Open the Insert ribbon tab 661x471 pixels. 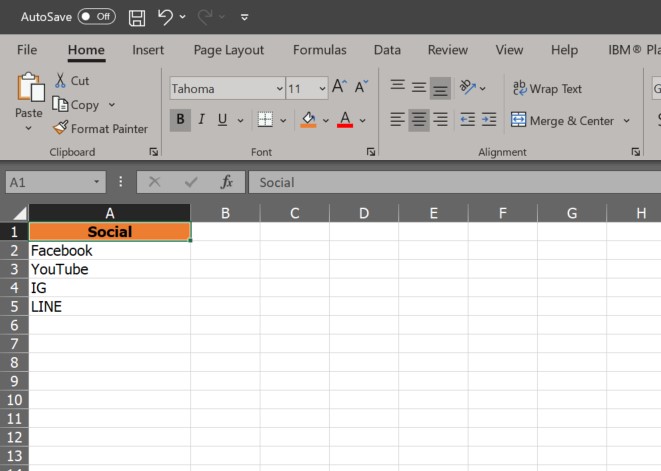pos(148,50)
